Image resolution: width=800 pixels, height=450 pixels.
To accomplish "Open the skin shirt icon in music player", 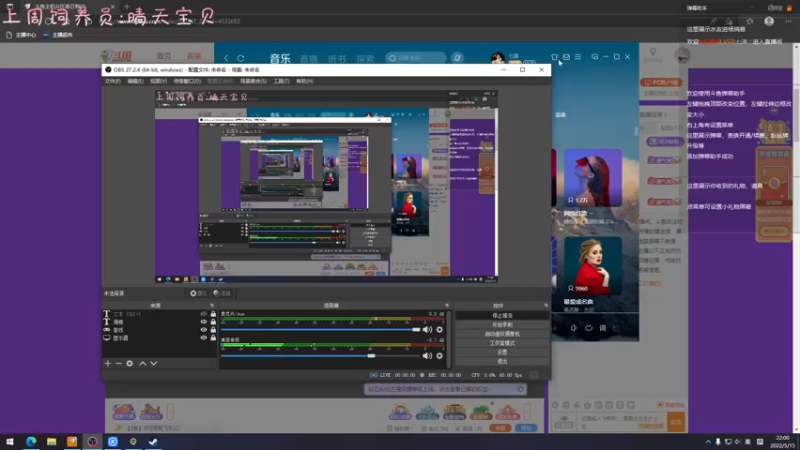I will [555, 57].
